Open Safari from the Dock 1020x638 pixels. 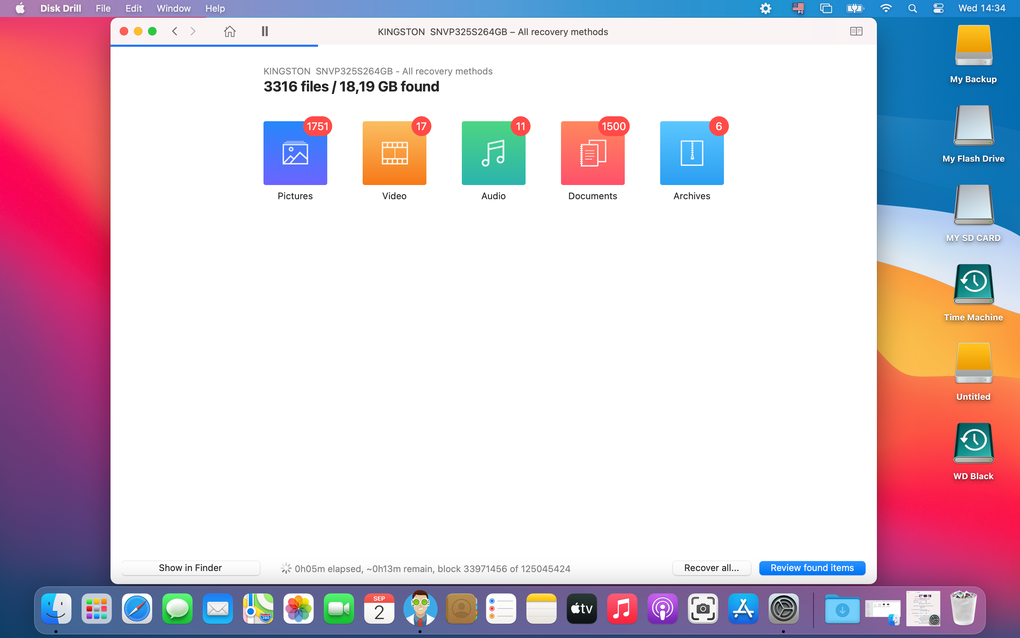coord(137,609)
